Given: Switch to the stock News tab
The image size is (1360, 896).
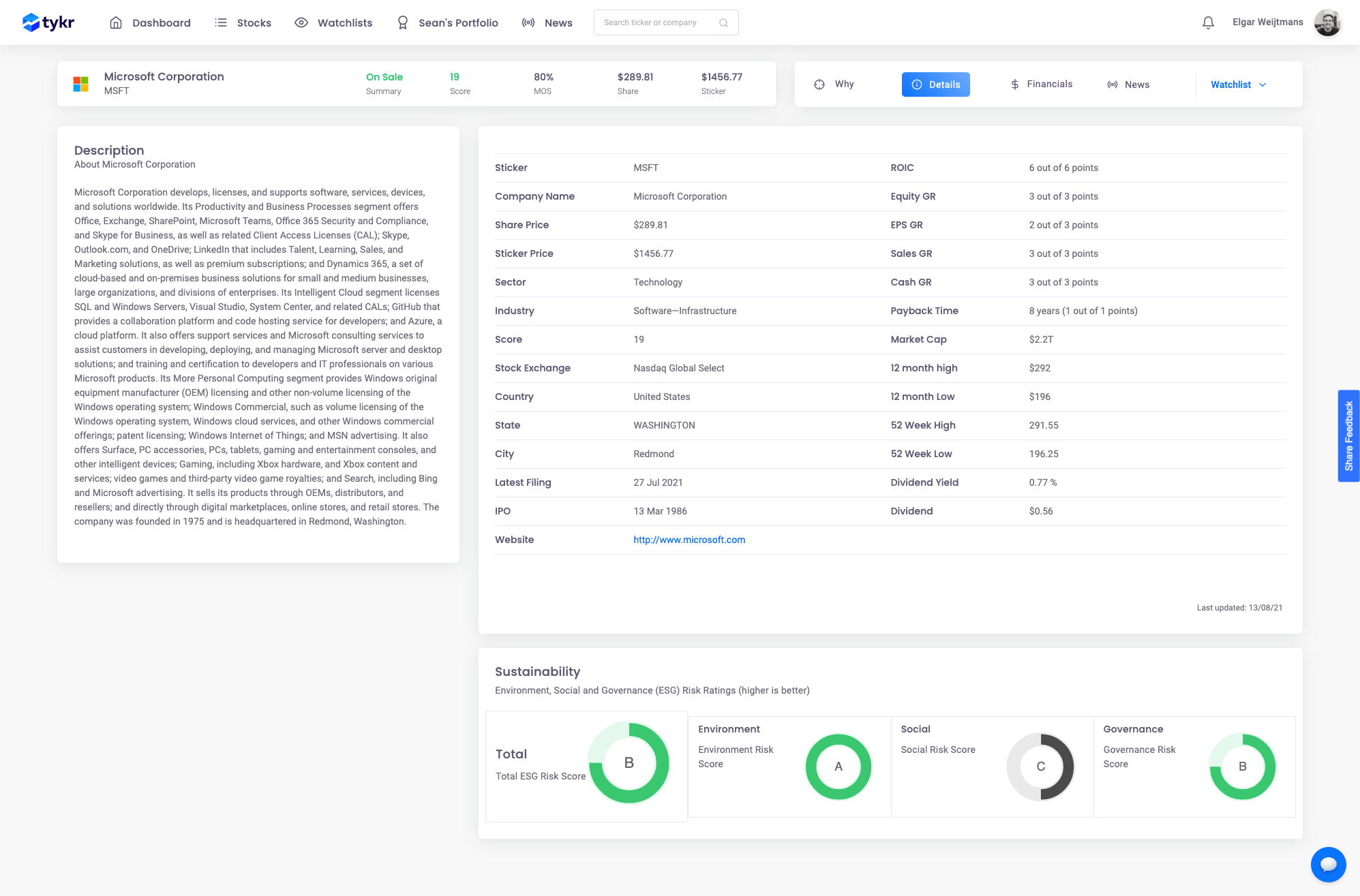Looking at the screenshot, I should point(1128,84).
